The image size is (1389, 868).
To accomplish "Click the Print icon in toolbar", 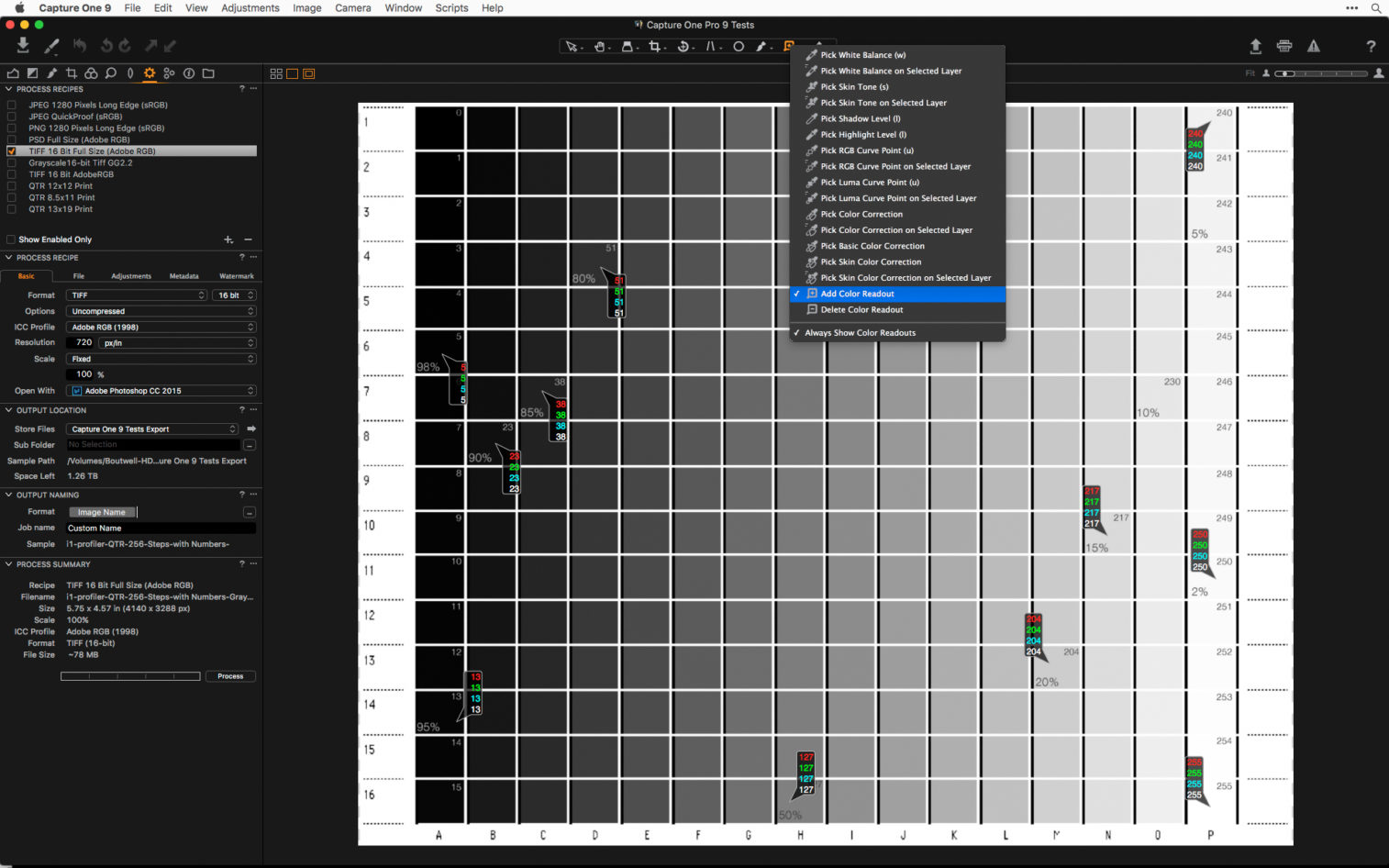I will click(x=1284, y=46).
